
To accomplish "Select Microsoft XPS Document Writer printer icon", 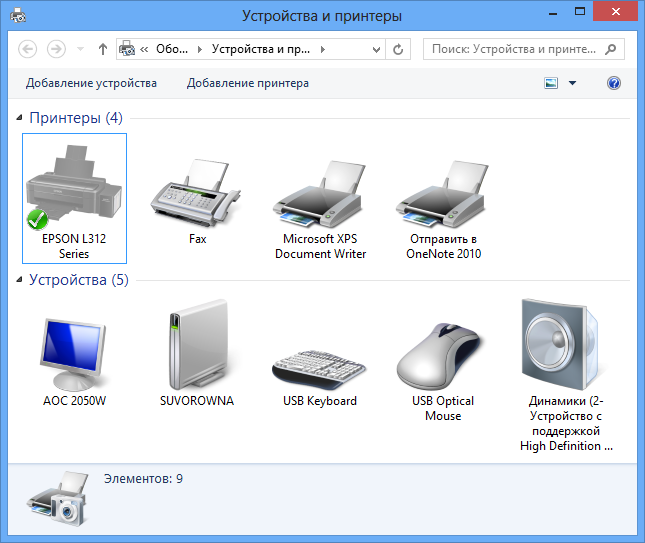I will [x=319, y=194].
